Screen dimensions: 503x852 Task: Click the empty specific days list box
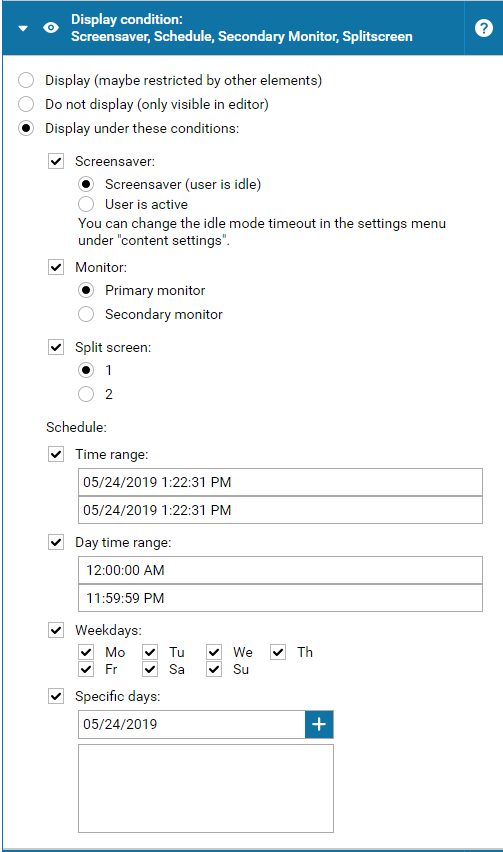coord(206,788)
